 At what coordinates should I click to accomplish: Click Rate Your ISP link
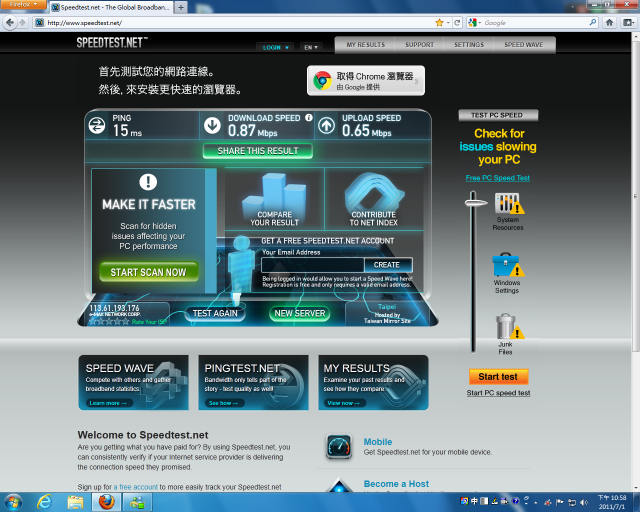tap(149, 322)
